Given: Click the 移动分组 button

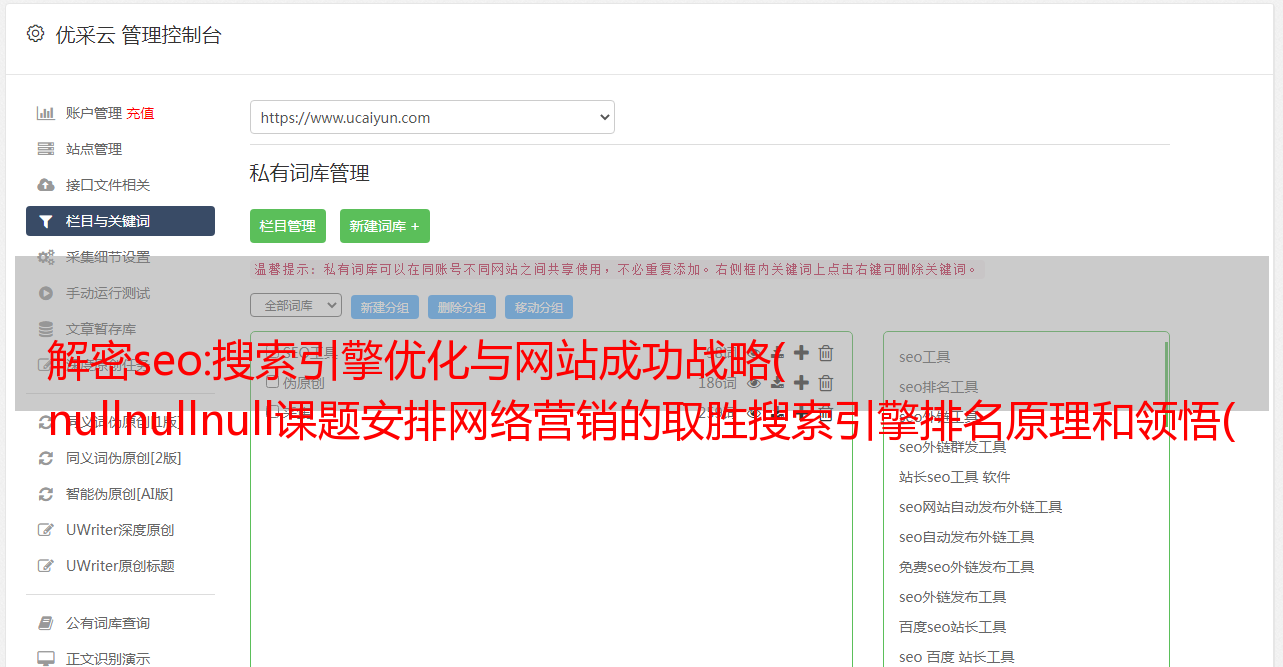Looking at the screenshot, I should coord(539,307).
